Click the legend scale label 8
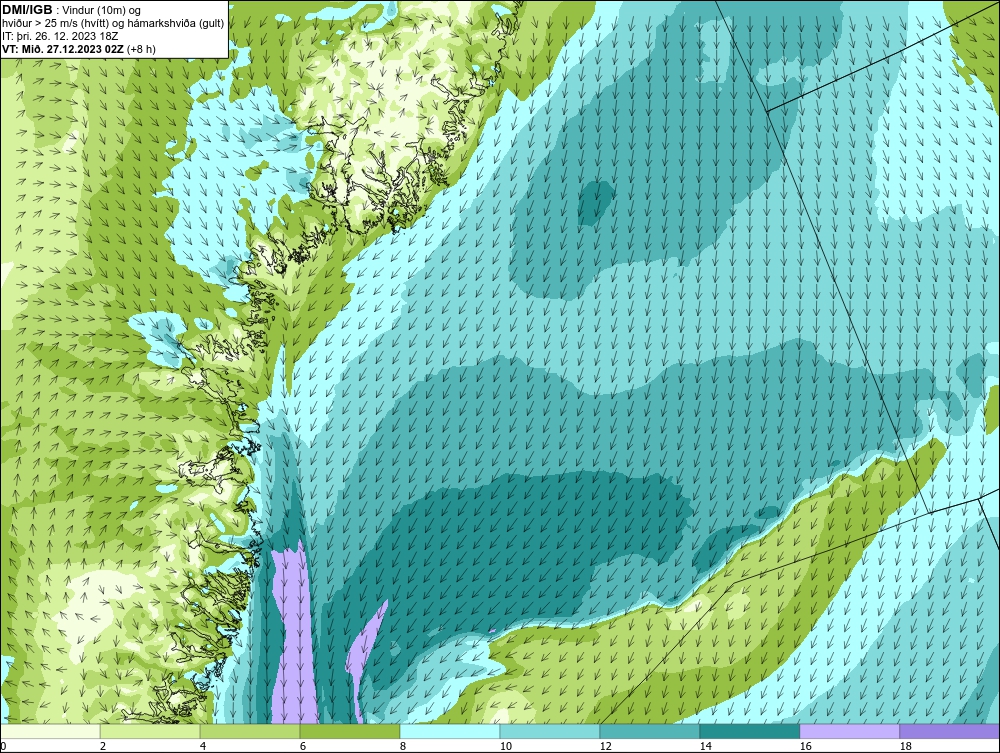The image size is (1000, 753). [x=403, y=746]
